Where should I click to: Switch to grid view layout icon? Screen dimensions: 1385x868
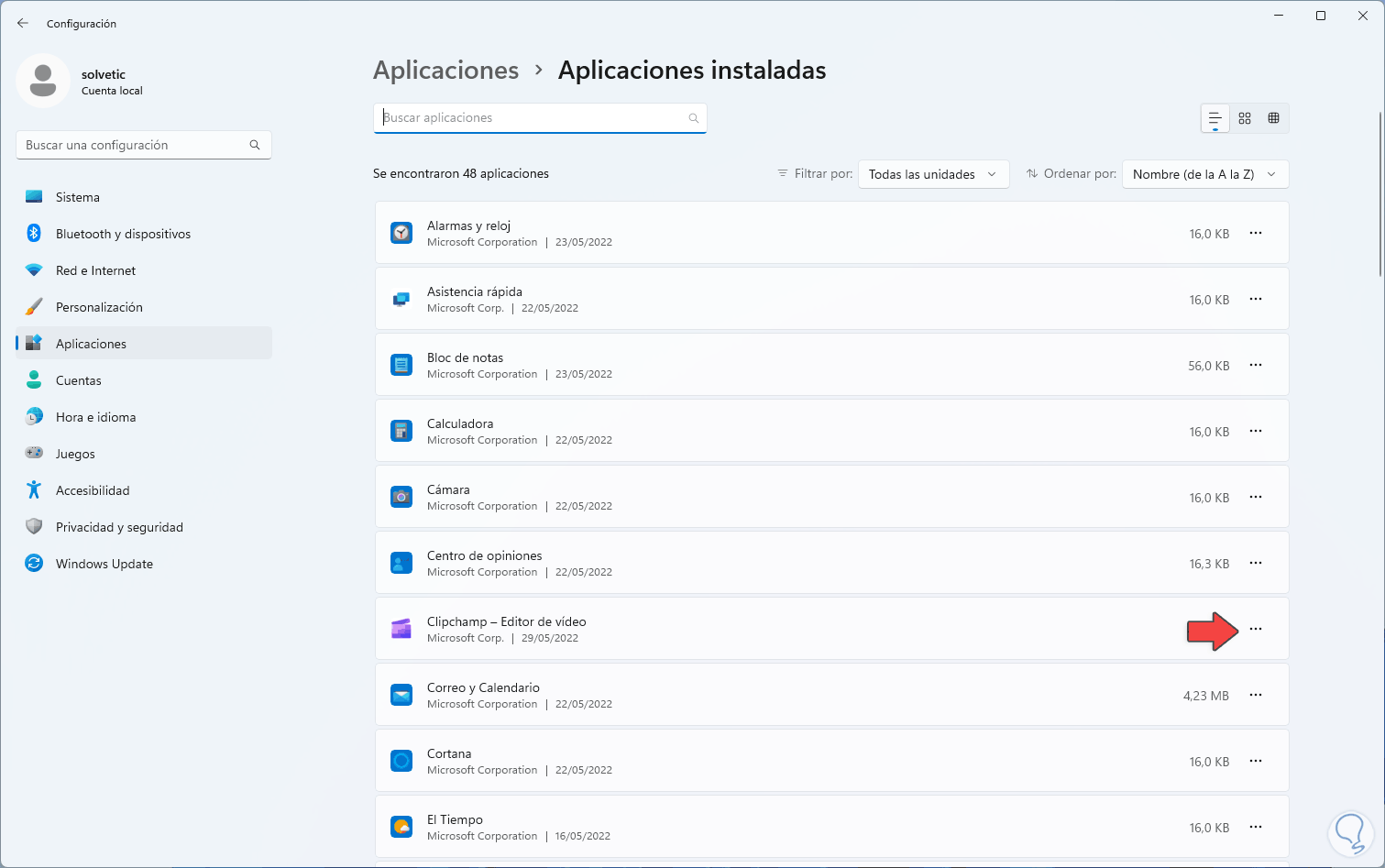click(1245, 118)
